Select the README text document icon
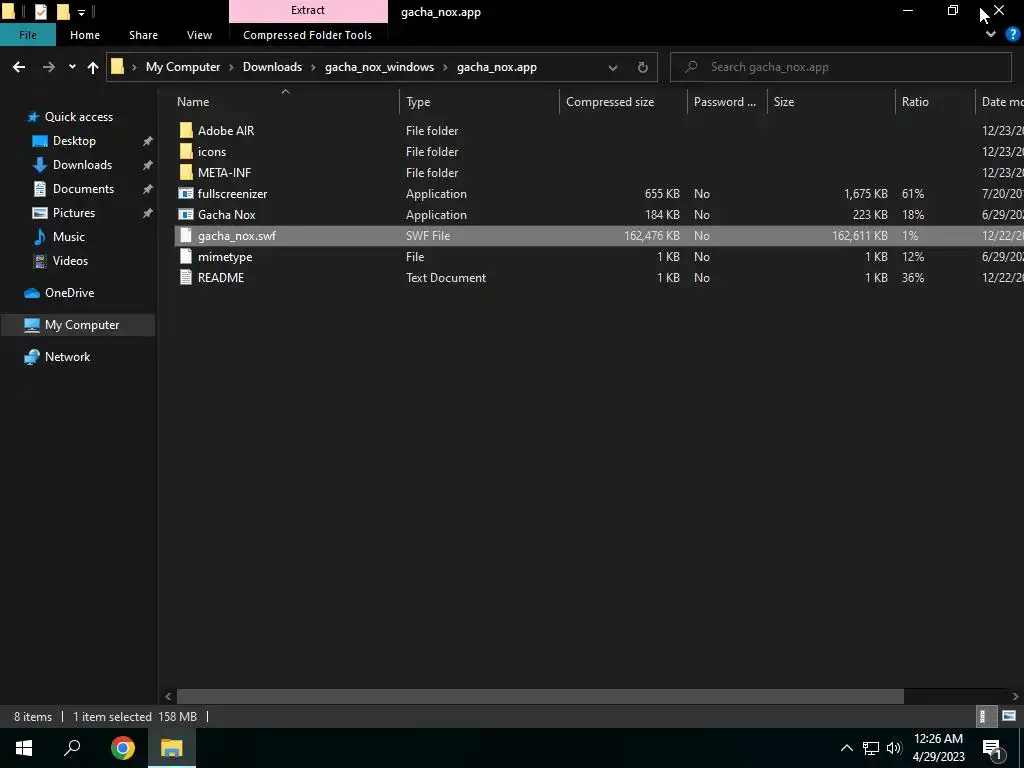The width and height of the screenshot is (1024, 768). (186, 278)
